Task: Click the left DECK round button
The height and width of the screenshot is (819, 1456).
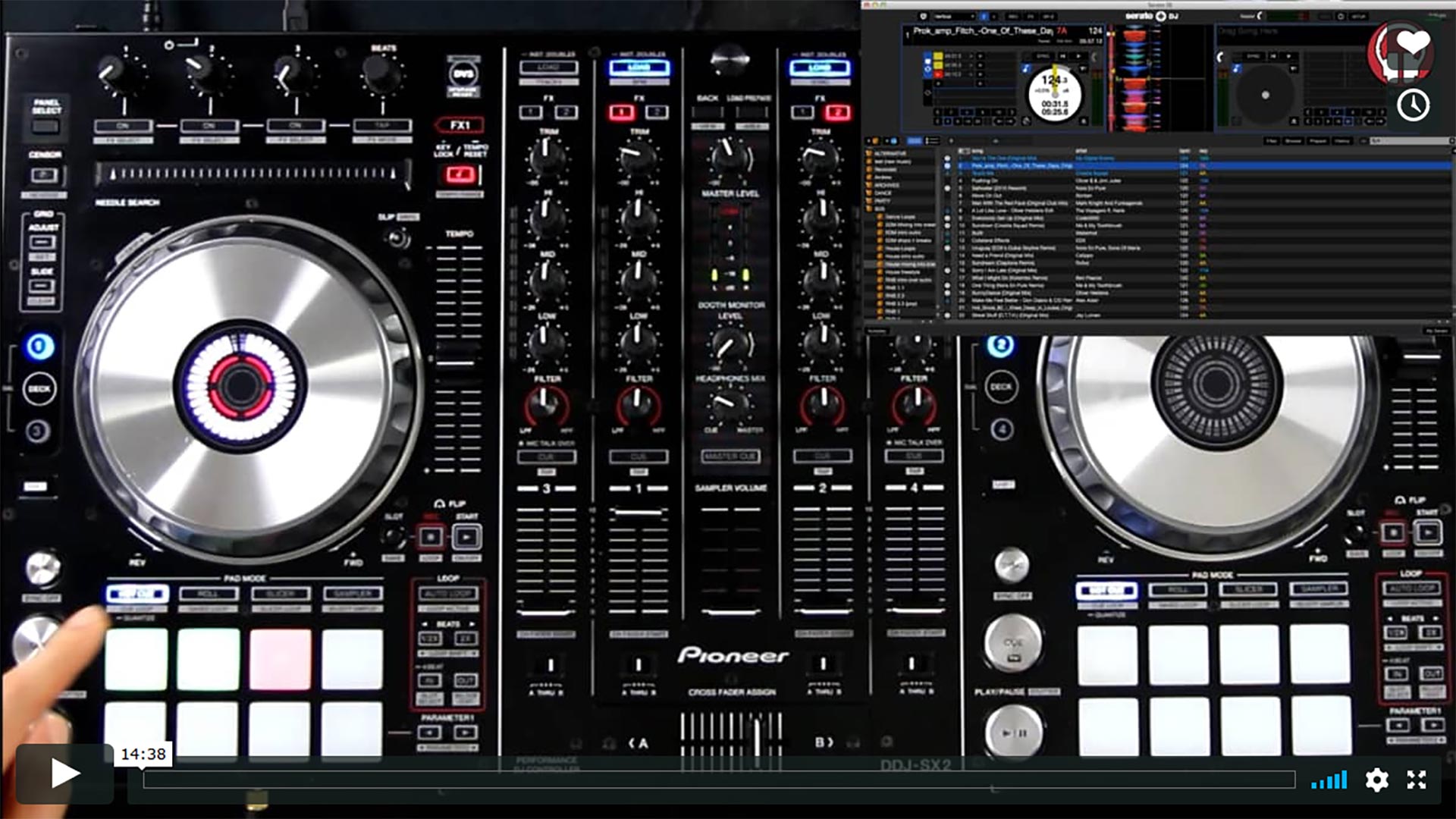Action: pyautogui.click(x=39, y=388)
